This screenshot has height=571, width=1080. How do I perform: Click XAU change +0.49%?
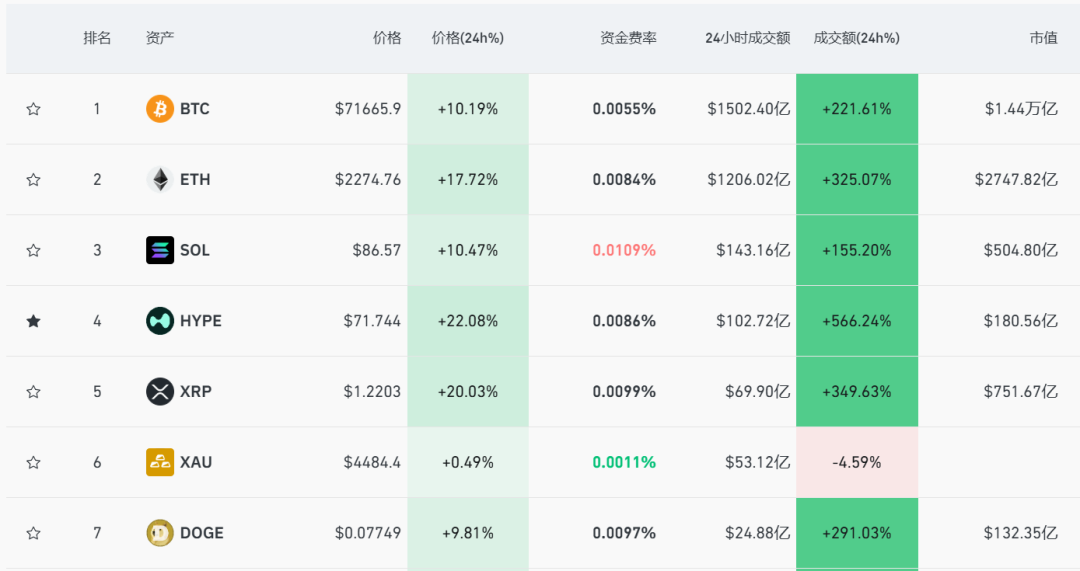coord(468,462)
